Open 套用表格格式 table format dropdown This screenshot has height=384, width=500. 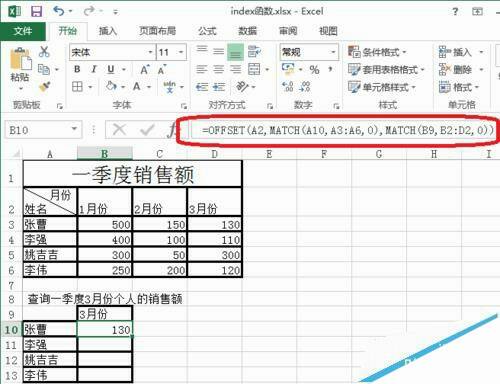[x=386, y=69]
